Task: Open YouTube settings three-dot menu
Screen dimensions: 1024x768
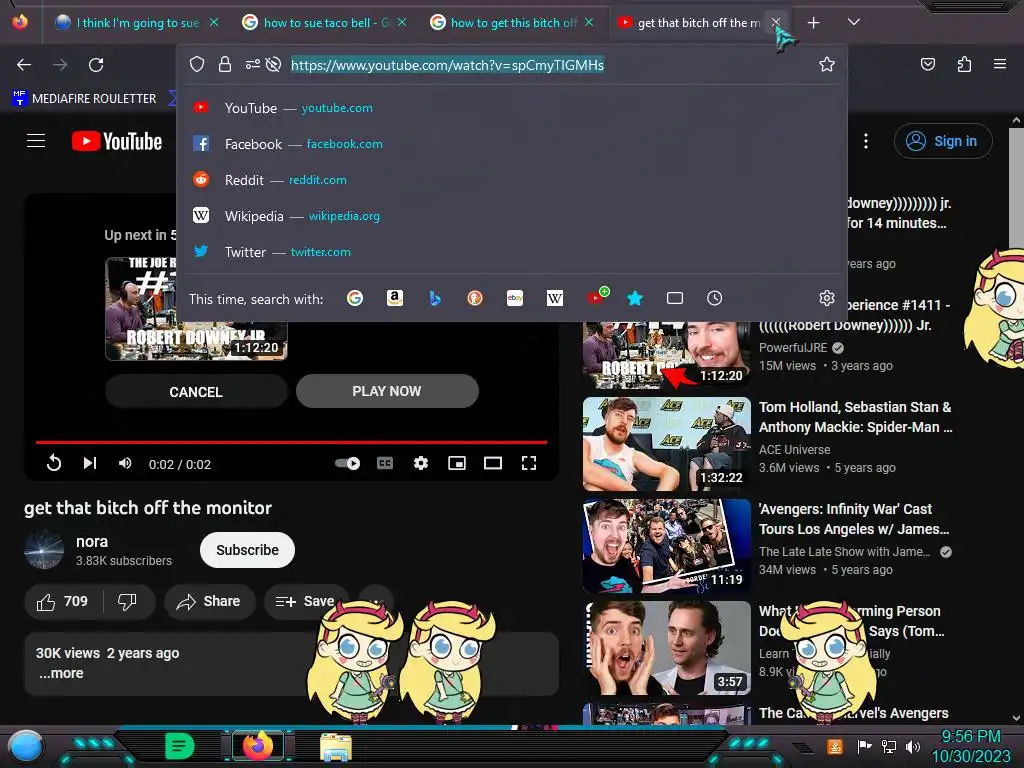Action: click(866, 141)
